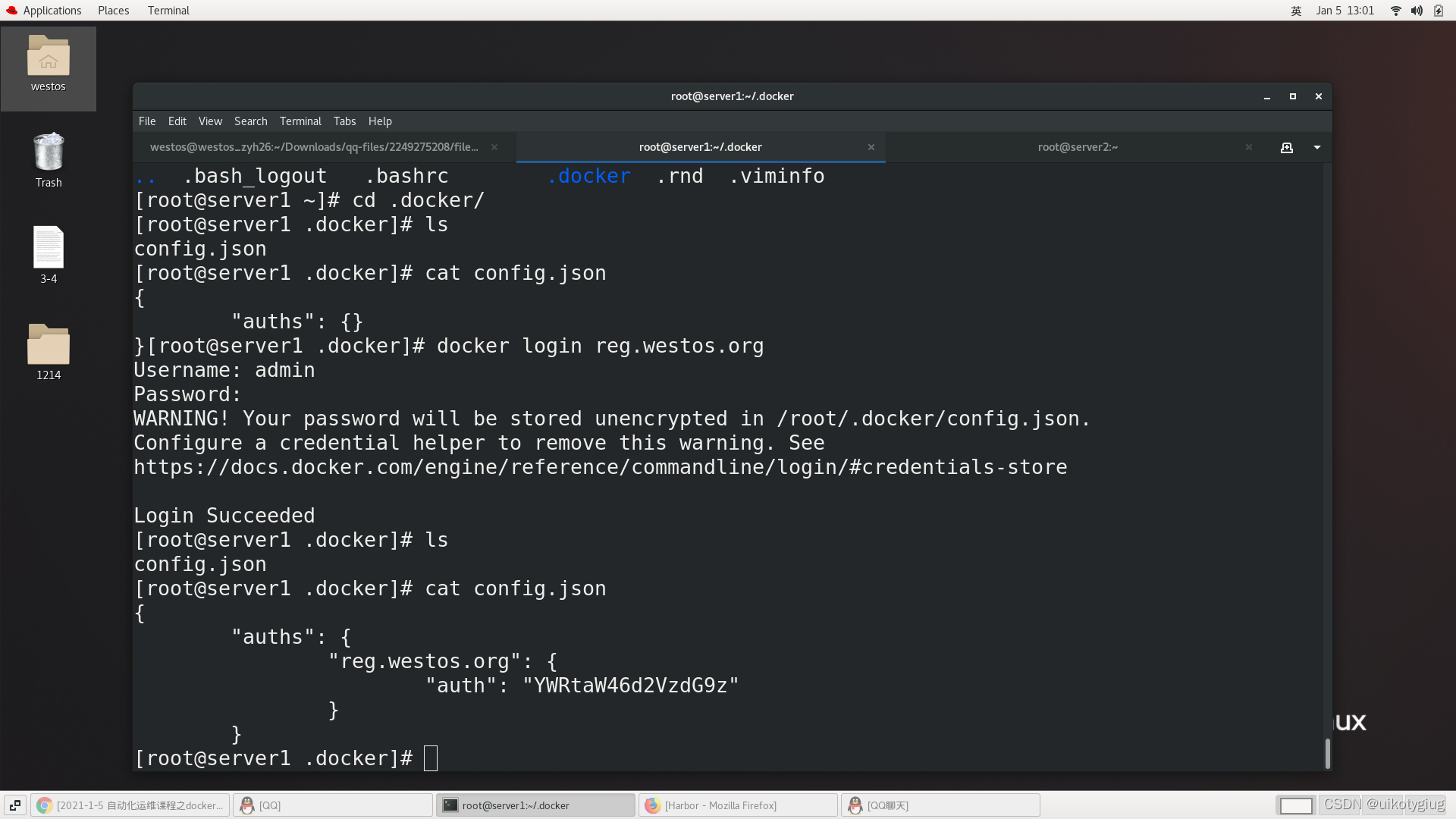Open the View menu in terminal
The image size is (1456, 819).
[210, 121]
